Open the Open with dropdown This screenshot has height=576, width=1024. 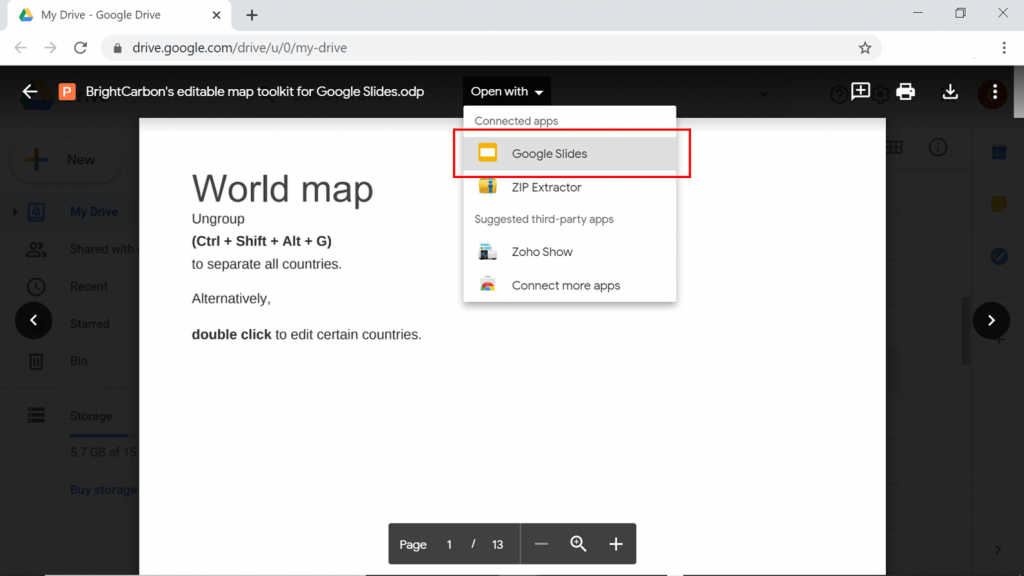pos(507,90)
